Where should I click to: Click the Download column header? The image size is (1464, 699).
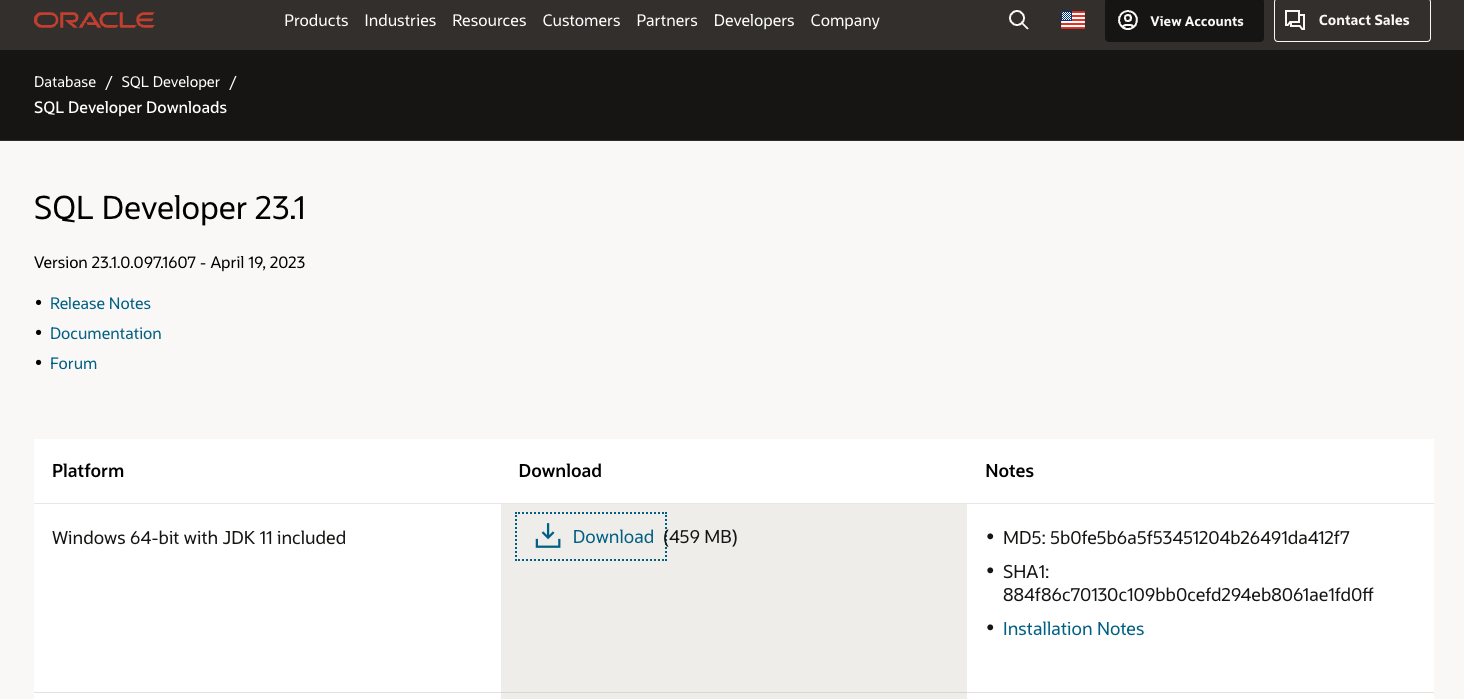[x=560, y=471]
